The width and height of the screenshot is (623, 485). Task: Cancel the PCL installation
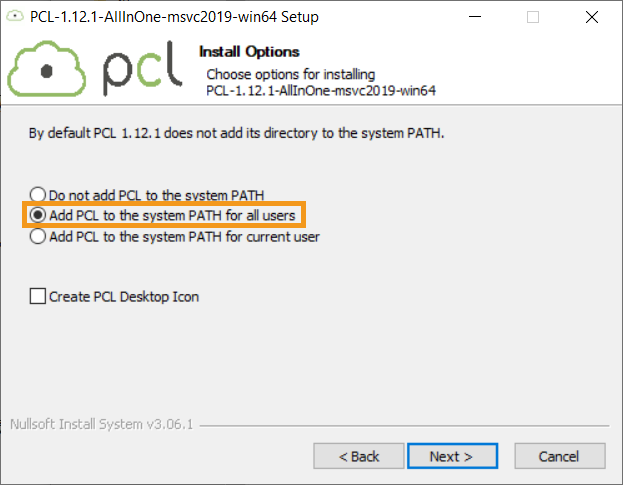coord(558,456)
